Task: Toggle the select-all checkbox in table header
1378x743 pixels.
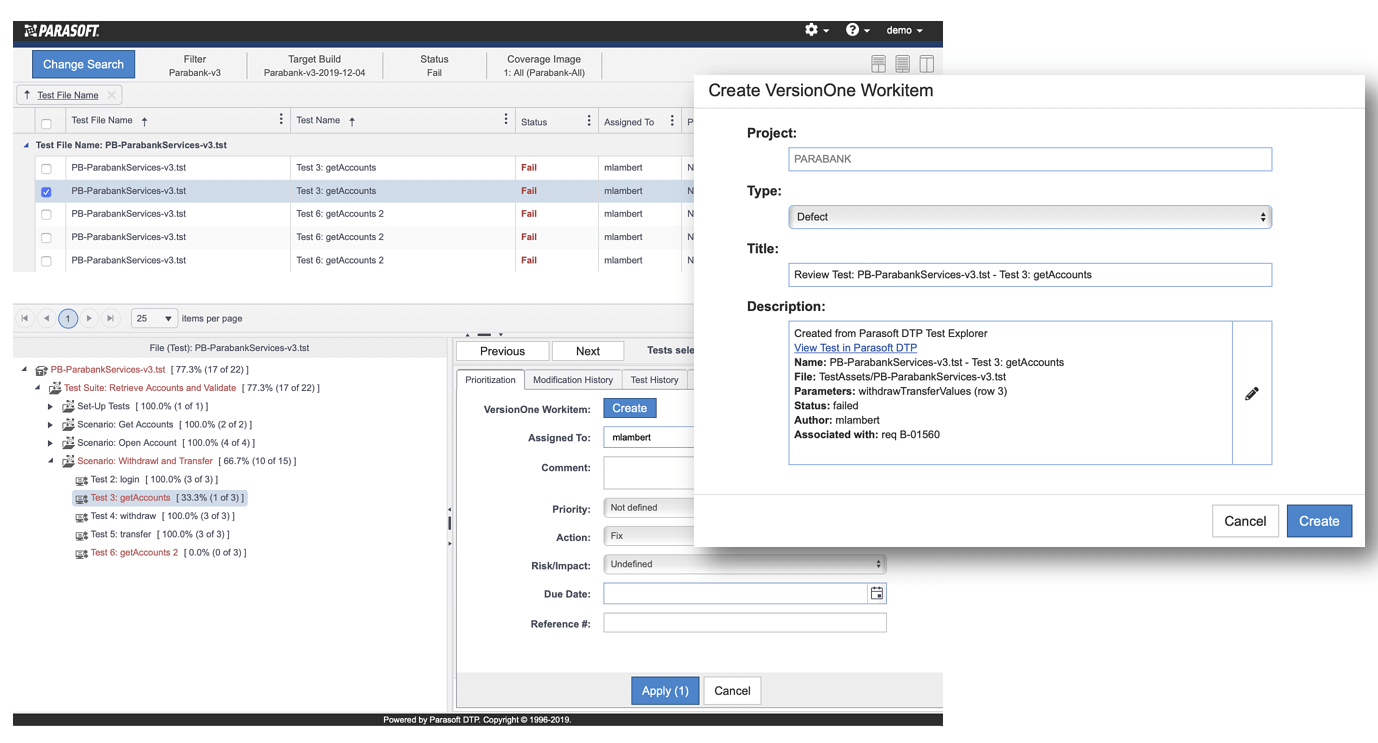Action: pyautogui.click(x=45, y=120)
